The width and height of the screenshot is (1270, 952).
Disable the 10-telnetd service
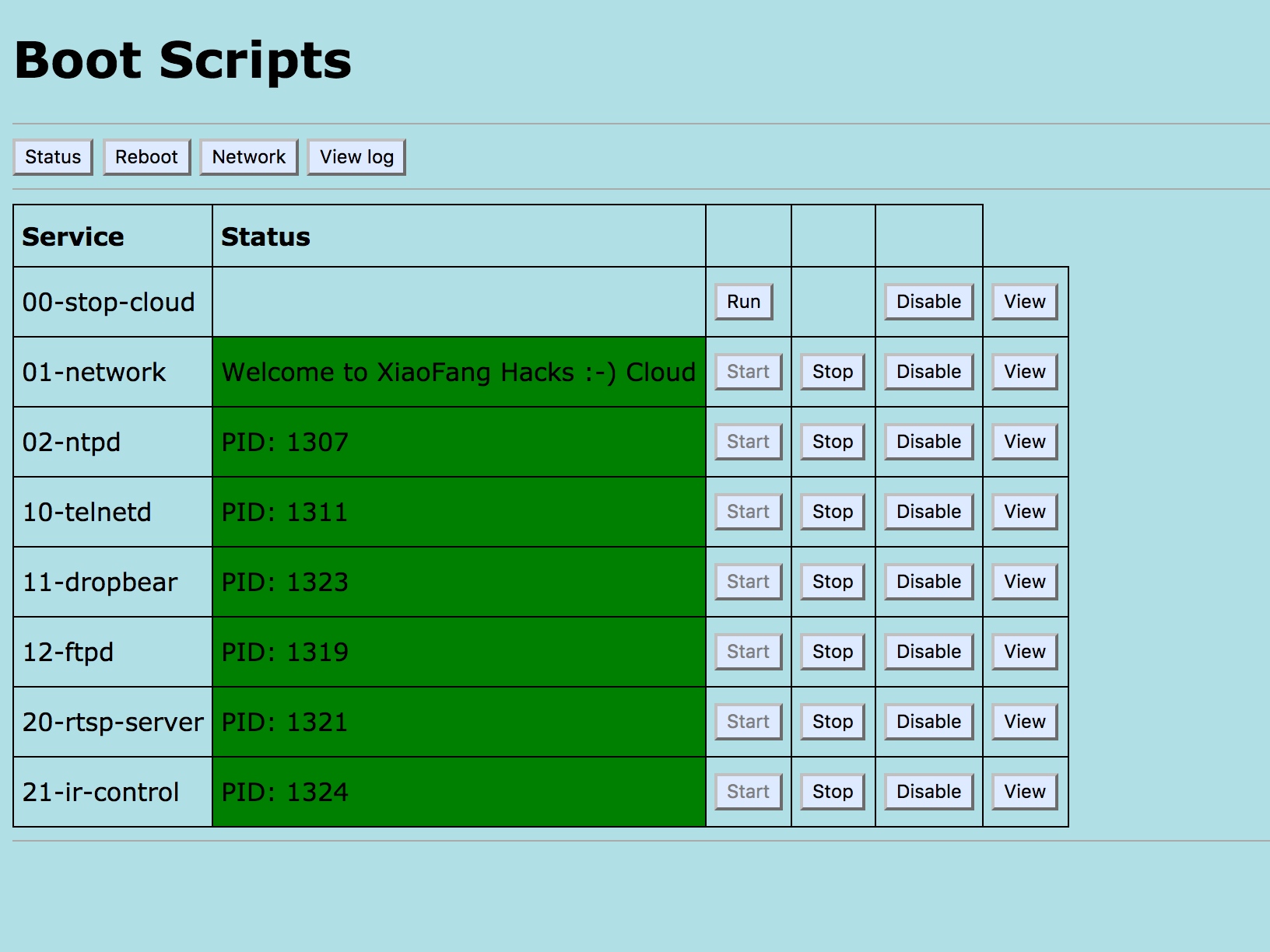[929, 512]
